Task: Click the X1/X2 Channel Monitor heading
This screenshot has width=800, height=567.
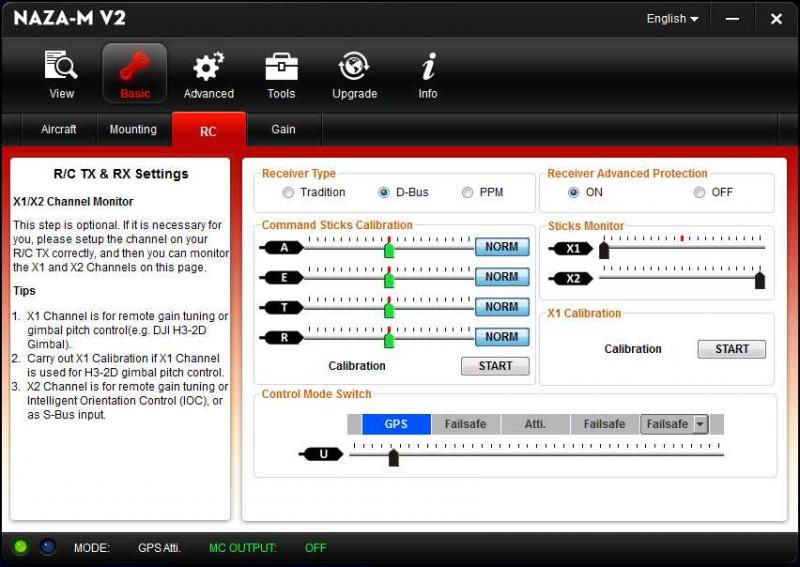Action: tap(73, 202)
